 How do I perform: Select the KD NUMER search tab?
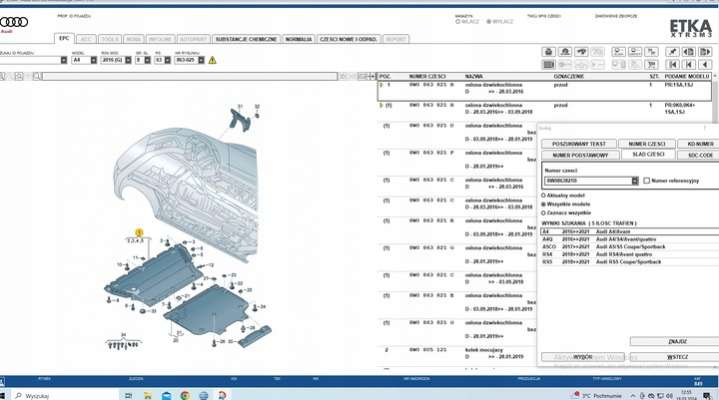(x=700, y=144)
